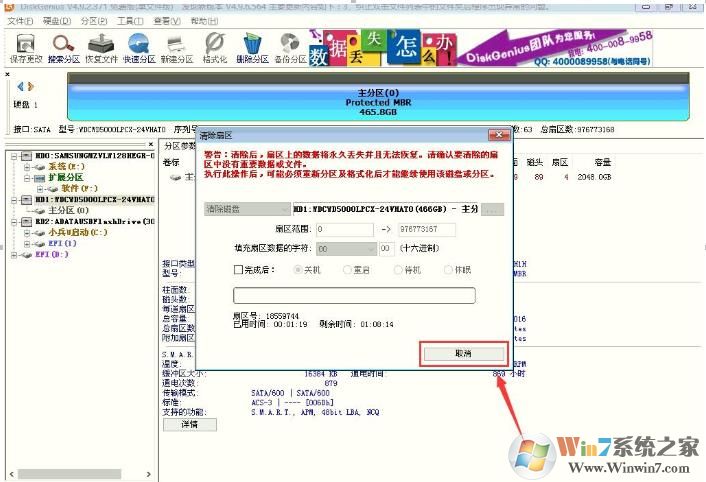The image size is (706, 482).
Task: Click the HD0 Samsung disk drive icon
Action: pos(27,156)
